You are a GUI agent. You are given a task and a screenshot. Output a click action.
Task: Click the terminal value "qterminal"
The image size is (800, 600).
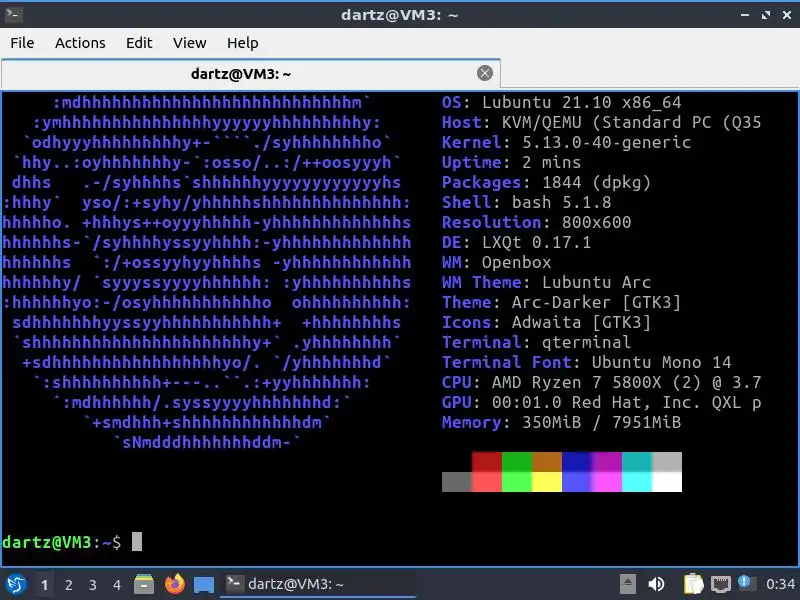(x=587, y=342)
